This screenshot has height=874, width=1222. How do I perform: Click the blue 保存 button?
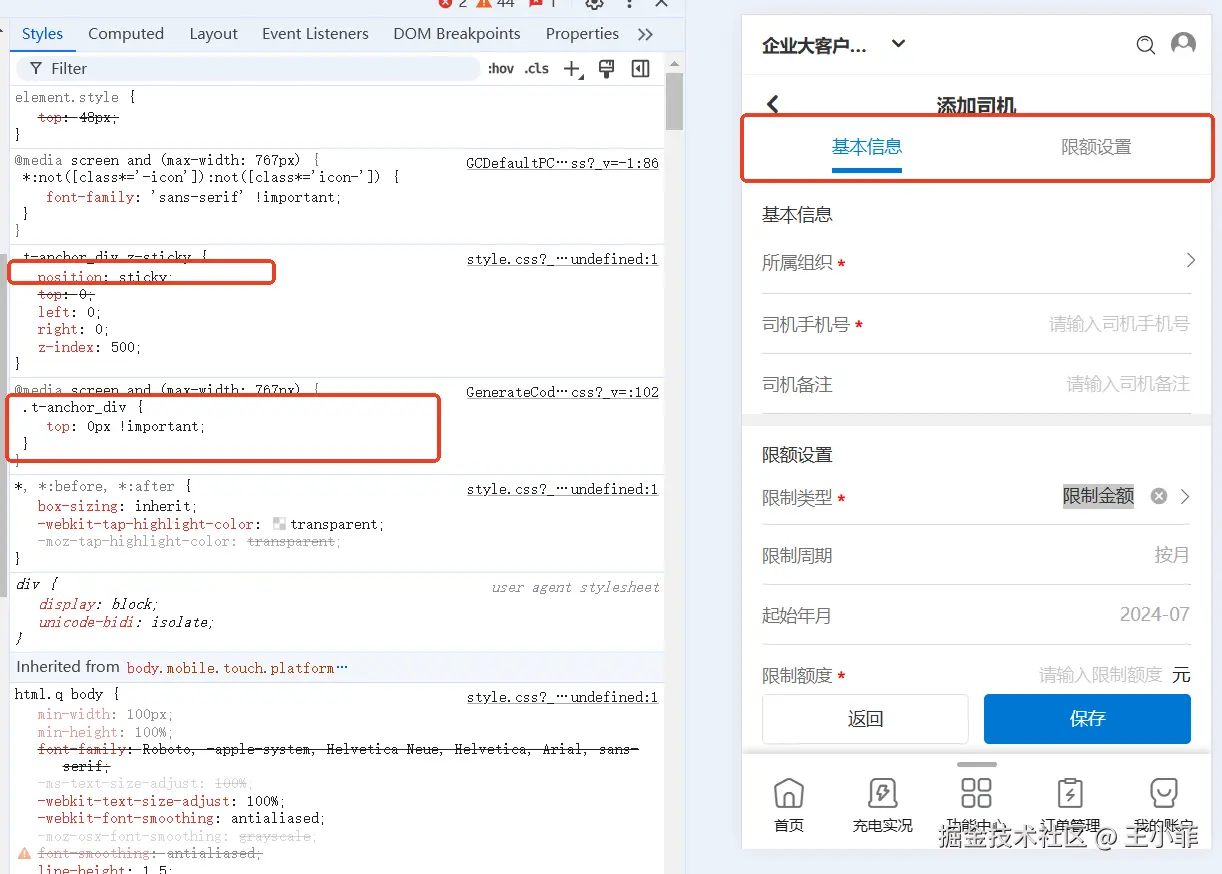tap(1087, 719)
